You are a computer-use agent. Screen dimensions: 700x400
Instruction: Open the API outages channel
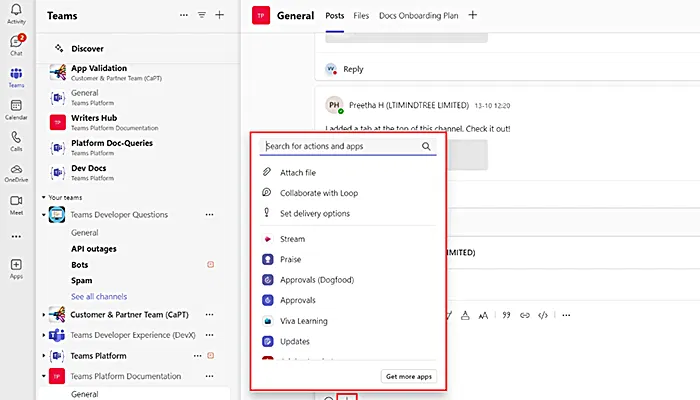pyautogui.click(x=93, y=248)
